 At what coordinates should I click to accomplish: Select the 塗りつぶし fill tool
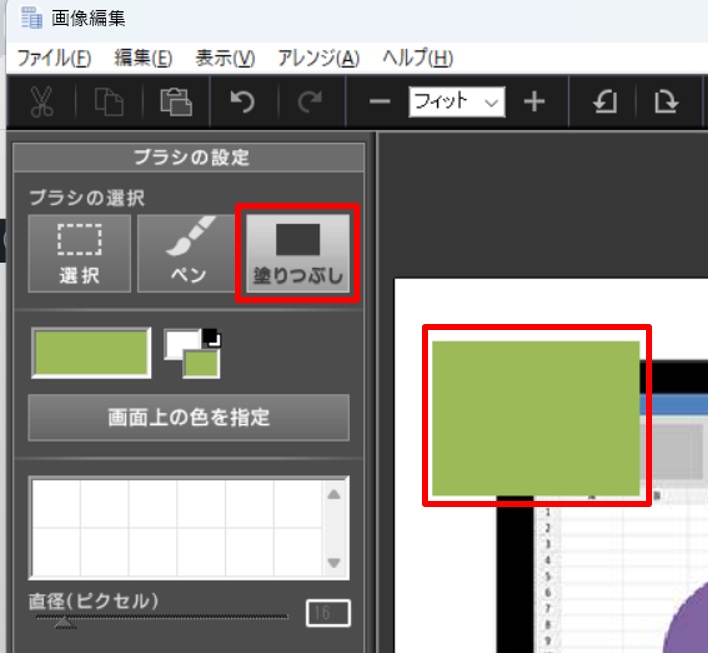pos(298,253)
